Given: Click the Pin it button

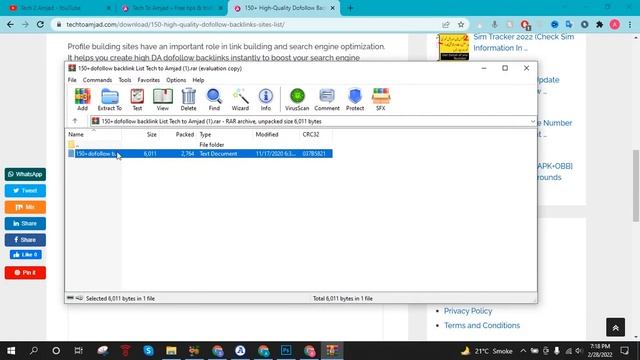Looking at the screenshot, I should [25, 272].
